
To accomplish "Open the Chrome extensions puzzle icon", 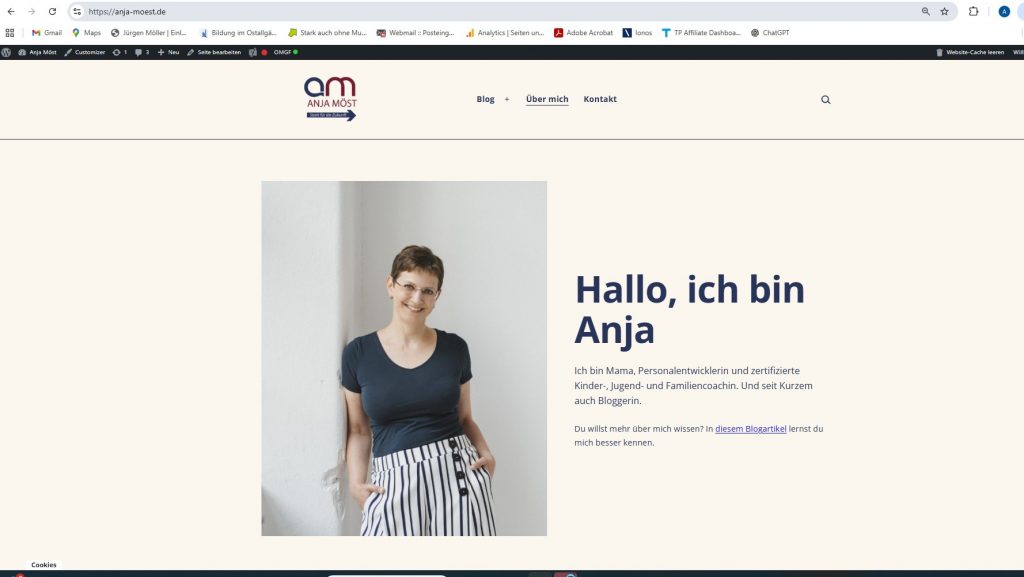I will (x=973, y=12).
